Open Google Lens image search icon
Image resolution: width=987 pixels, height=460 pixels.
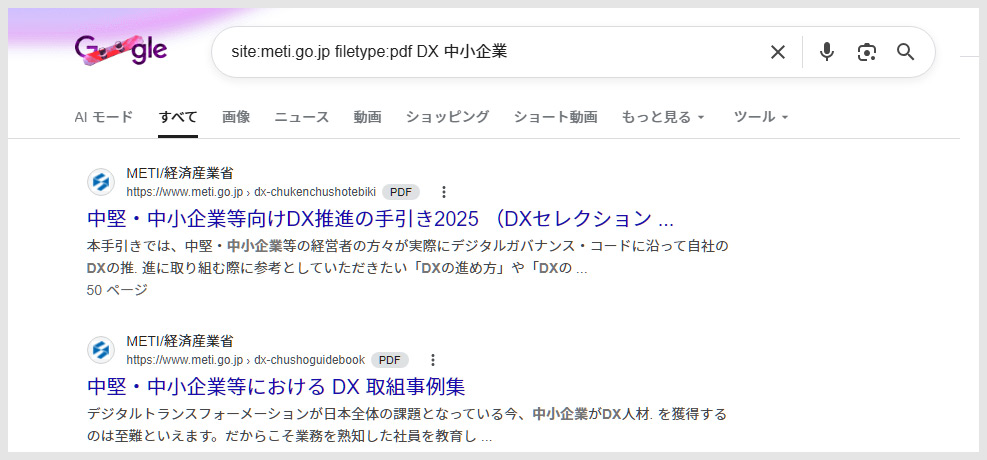click(x=867, y=52)
